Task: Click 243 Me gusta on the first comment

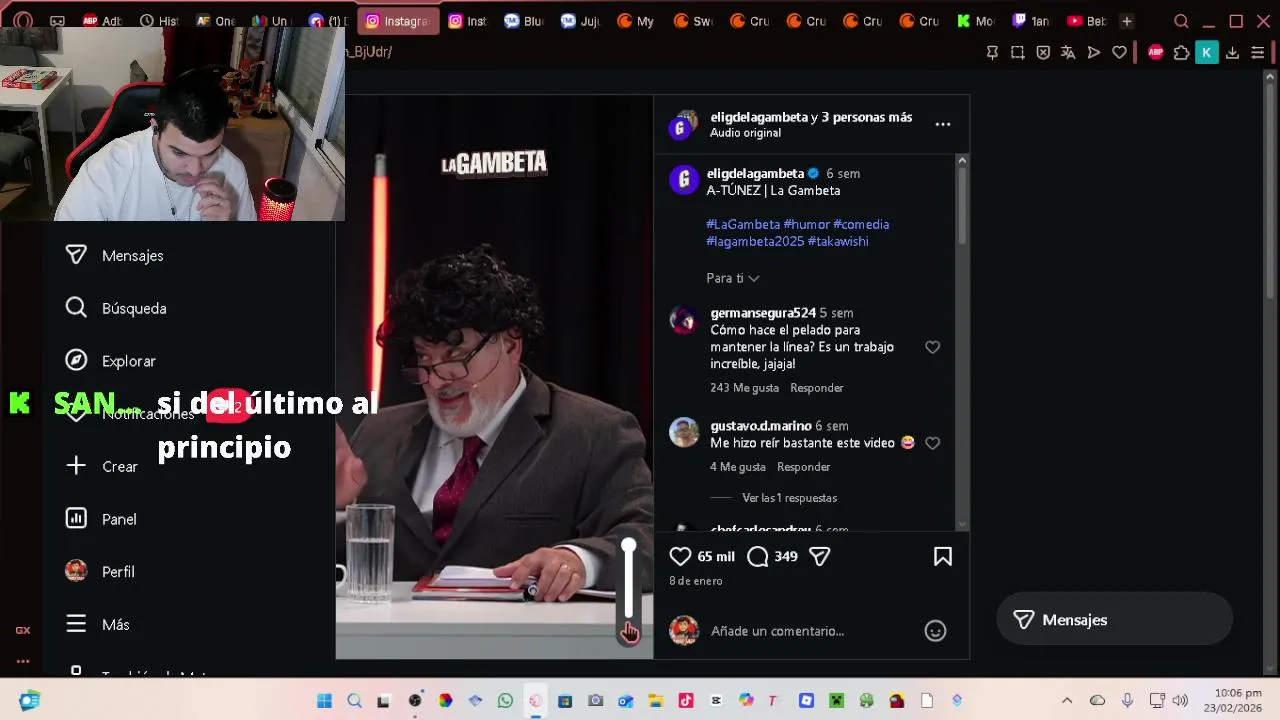Action: (x=744, y=388)
